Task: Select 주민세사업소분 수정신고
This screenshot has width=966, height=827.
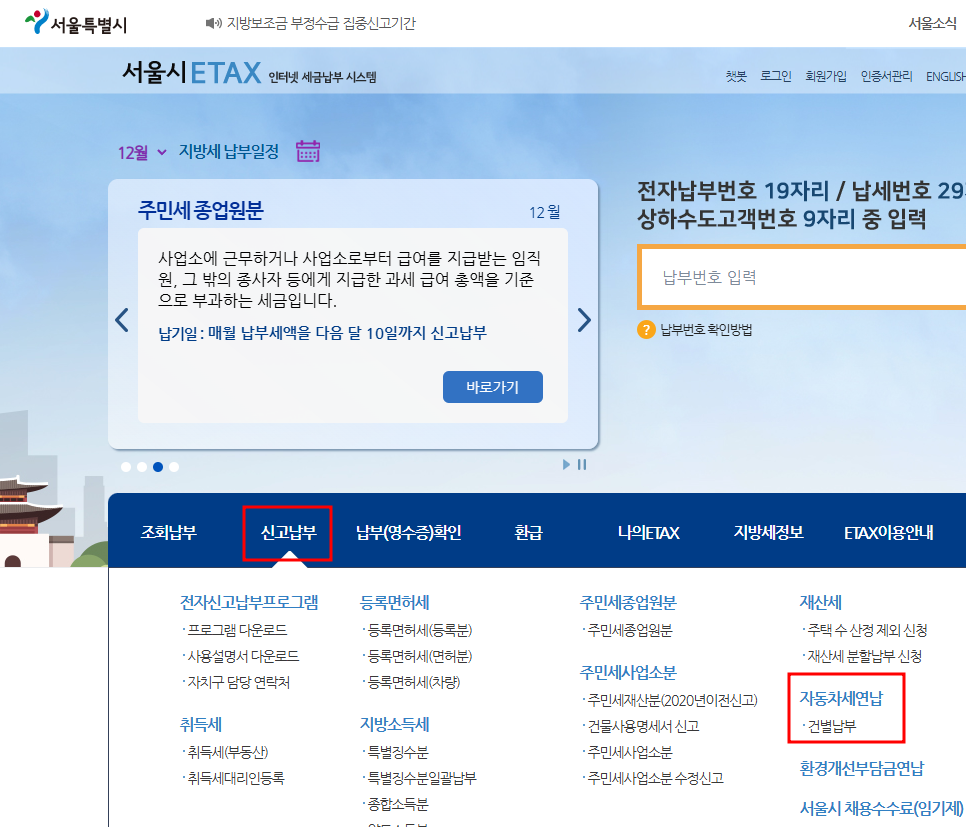Action: point(654,778)
